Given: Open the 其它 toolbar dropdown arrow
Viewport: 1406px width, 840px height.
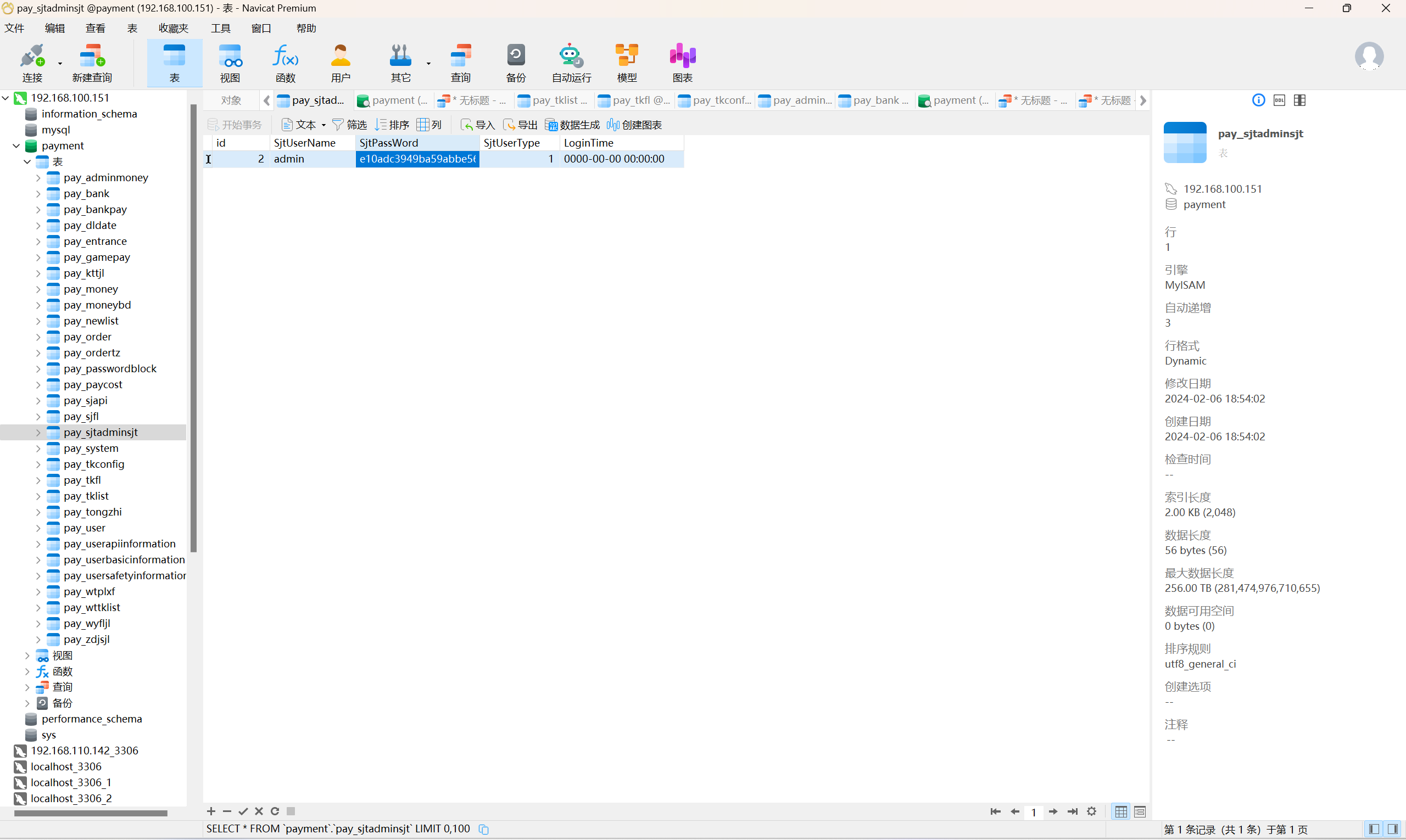Looking at the screenshot, I should [428, 63].
